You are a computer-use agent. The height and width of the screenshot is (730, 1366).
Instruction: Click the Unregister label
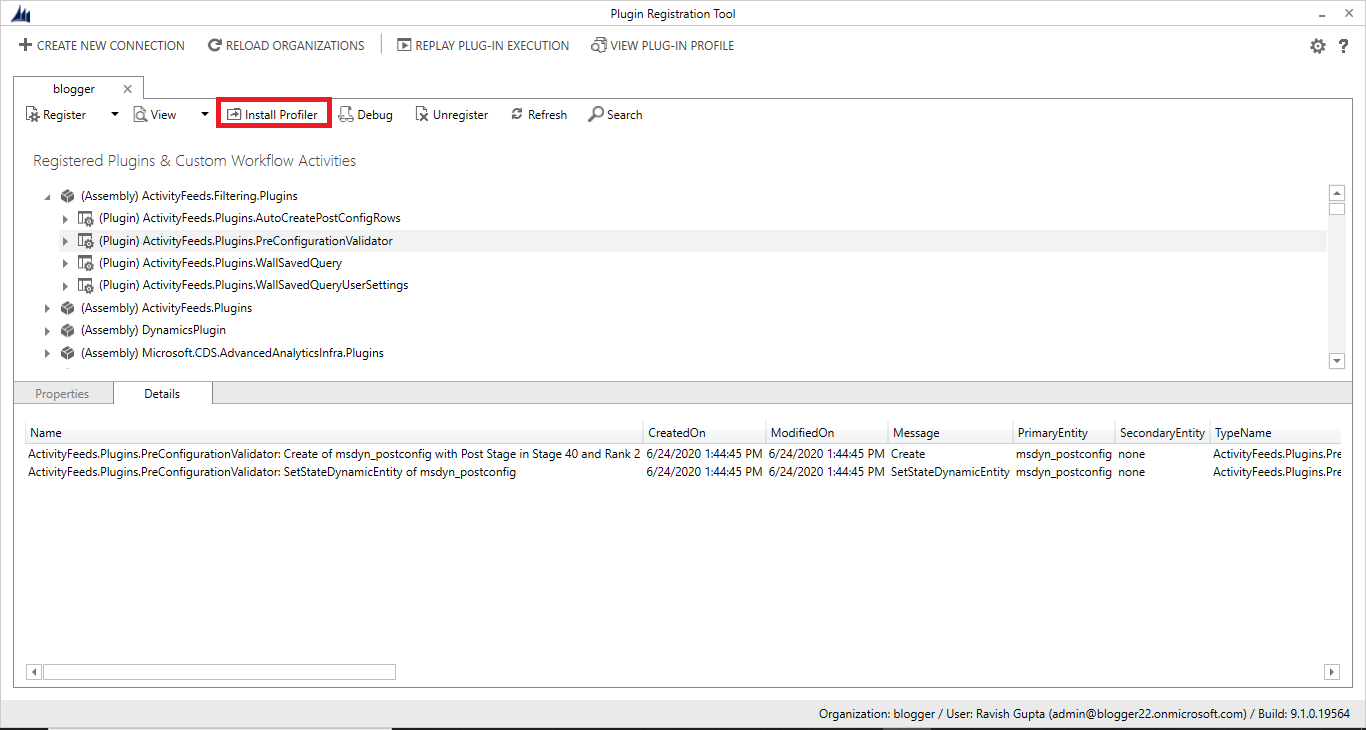coord(461,115)
